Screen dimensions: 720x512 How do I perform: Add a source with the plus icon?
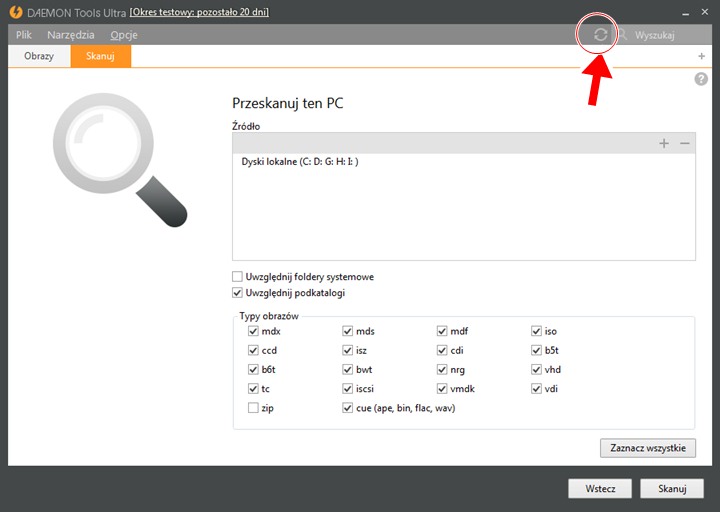[x=664, y=144]
